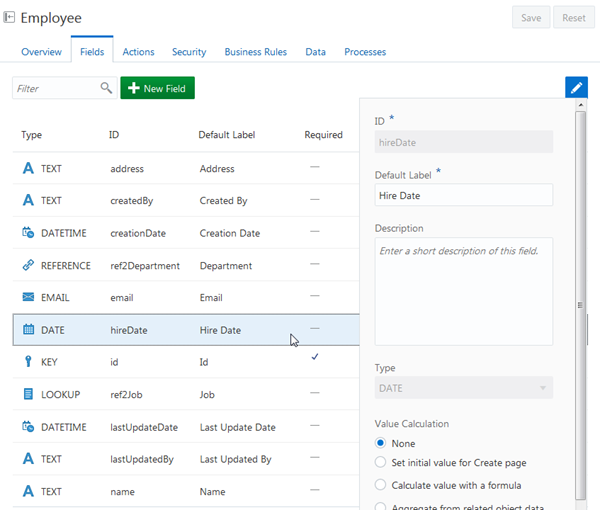Image resolution: width=600 pixels, height=510 pixels.
Task: Go to the Business Rules tab
Action: 256,52
